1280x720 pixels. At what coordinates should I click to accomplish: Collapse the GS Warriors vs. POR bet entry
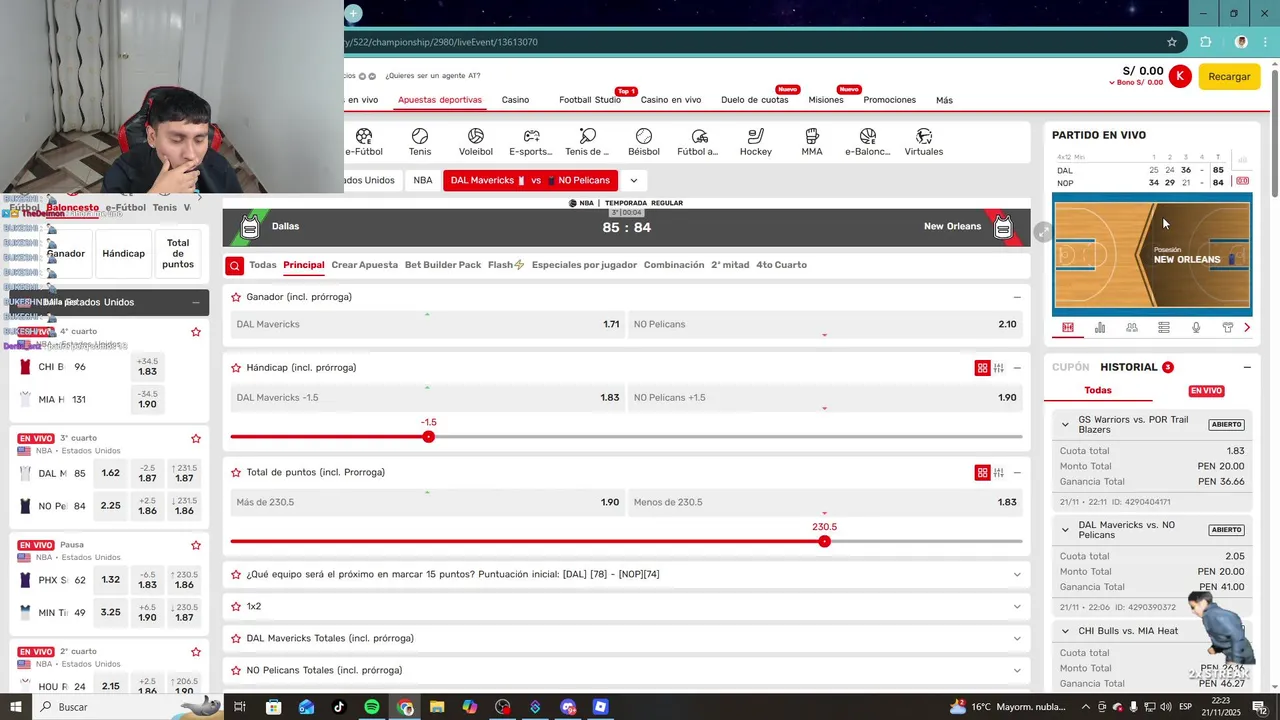[x=1065, y=424]
